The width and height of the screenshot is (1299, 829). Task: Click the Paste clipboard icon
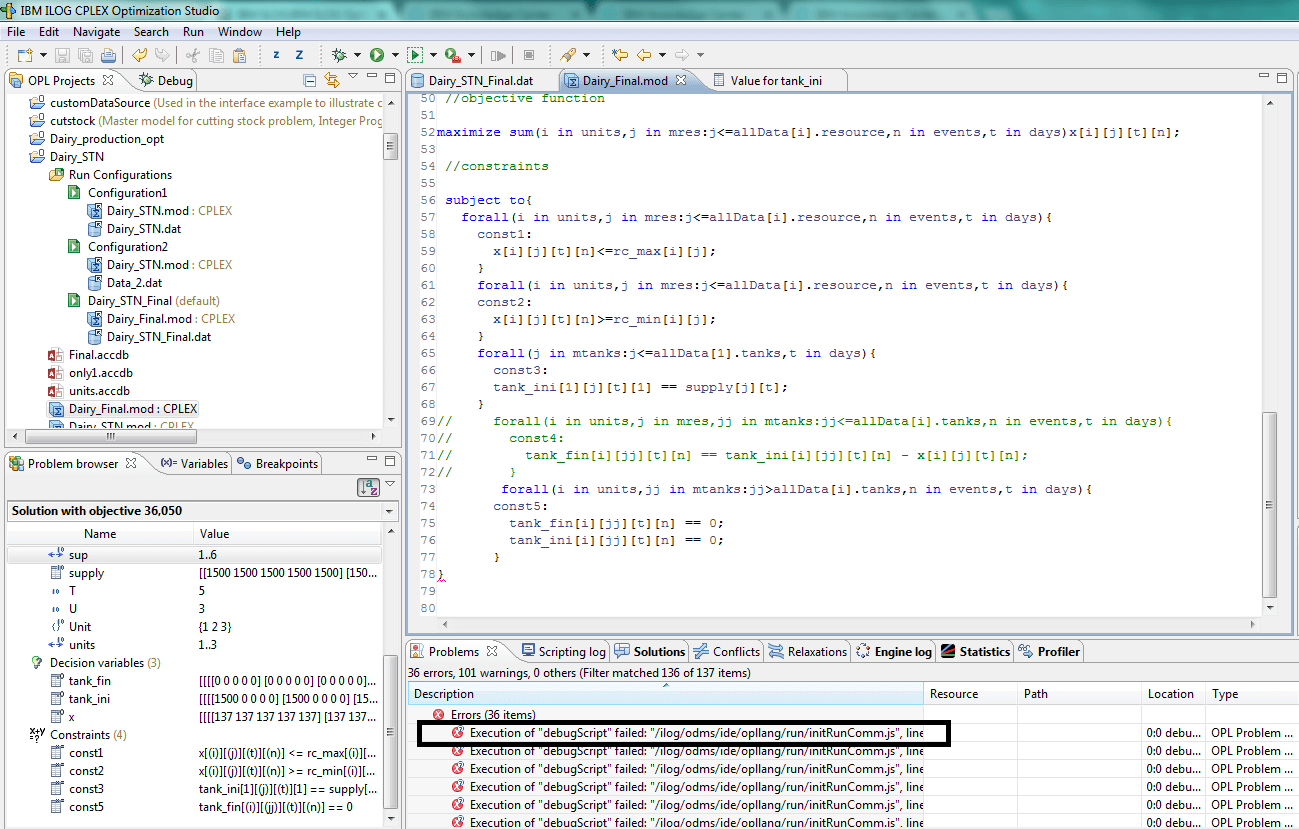[239, 55]
